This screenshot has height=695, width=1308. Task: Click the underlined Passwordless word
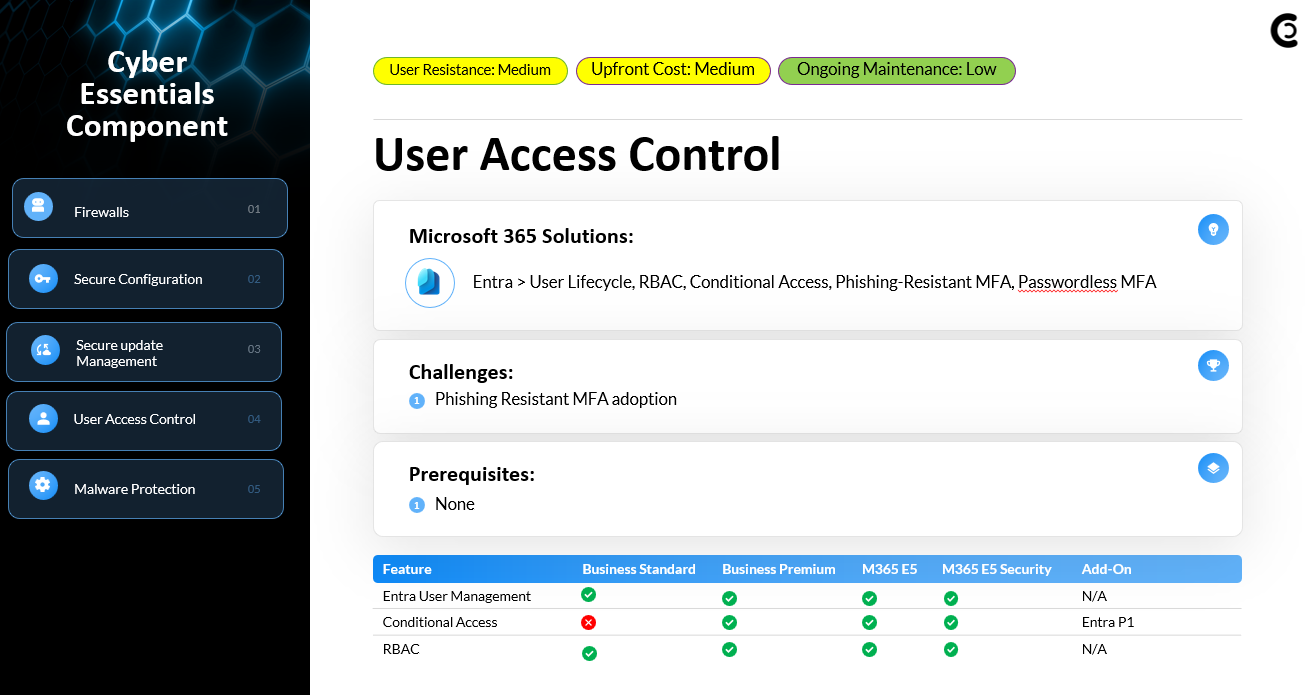pyautogui.click(x=1066, y=282)
